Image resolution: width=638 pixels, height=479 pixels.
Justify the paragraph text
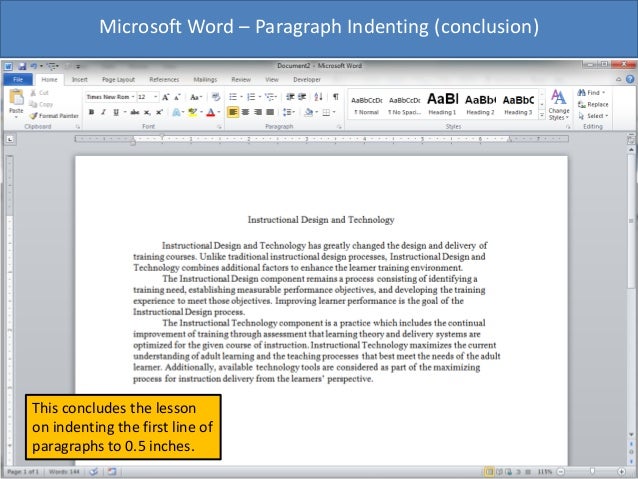click(x=270, y=112)
